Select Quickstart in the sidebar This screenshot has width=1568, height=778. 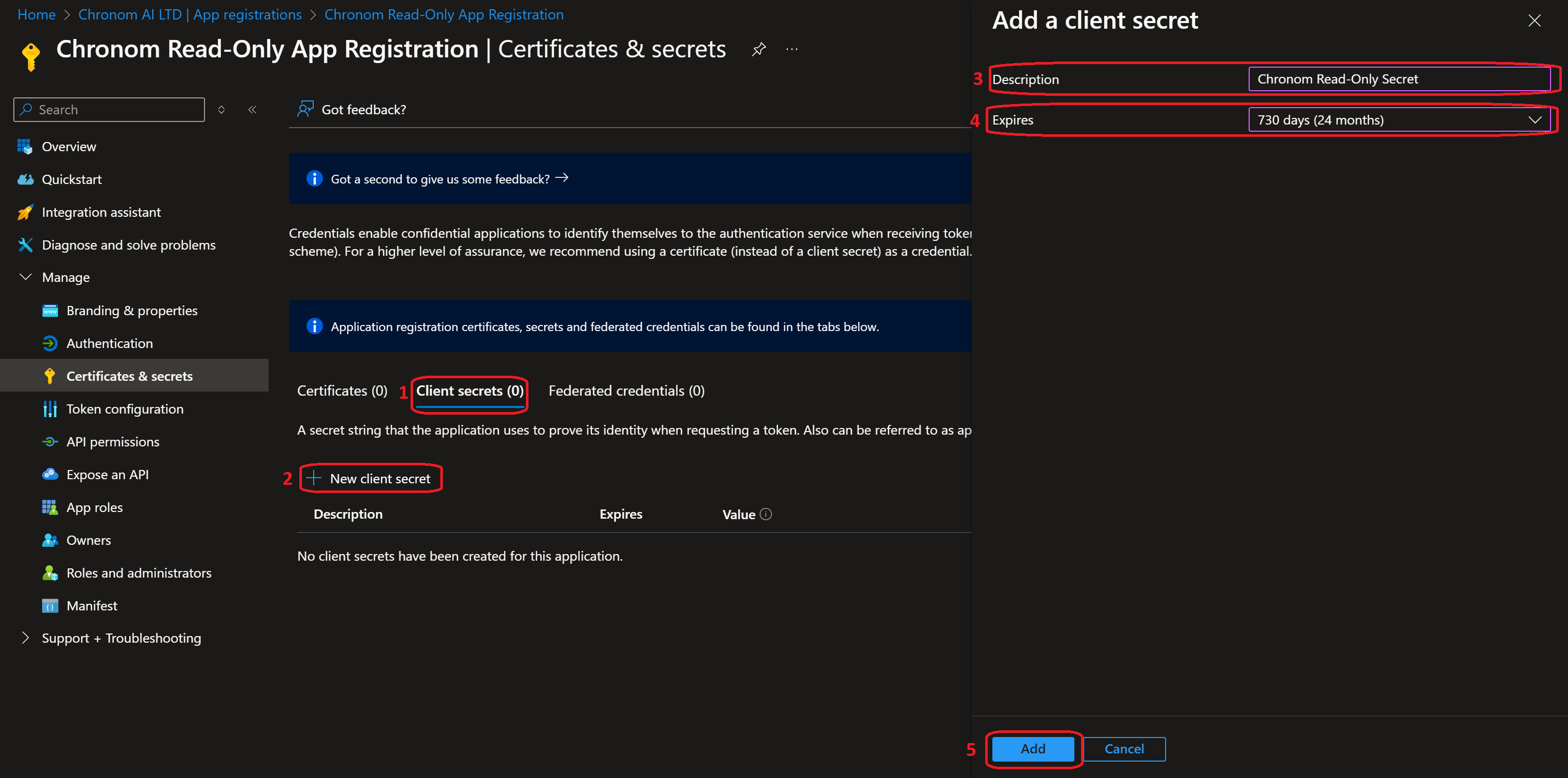[x=72, y=179]
